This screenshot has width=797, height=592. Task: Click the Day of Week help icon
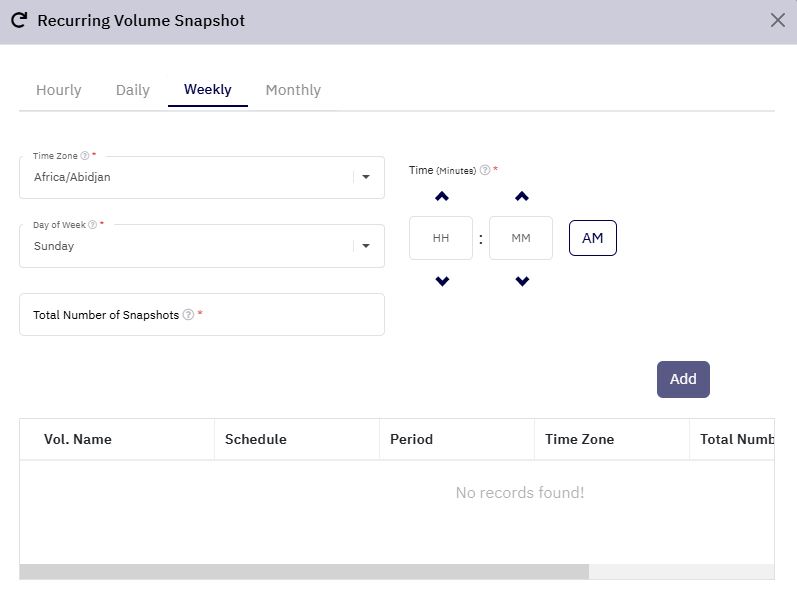point(93,225)
